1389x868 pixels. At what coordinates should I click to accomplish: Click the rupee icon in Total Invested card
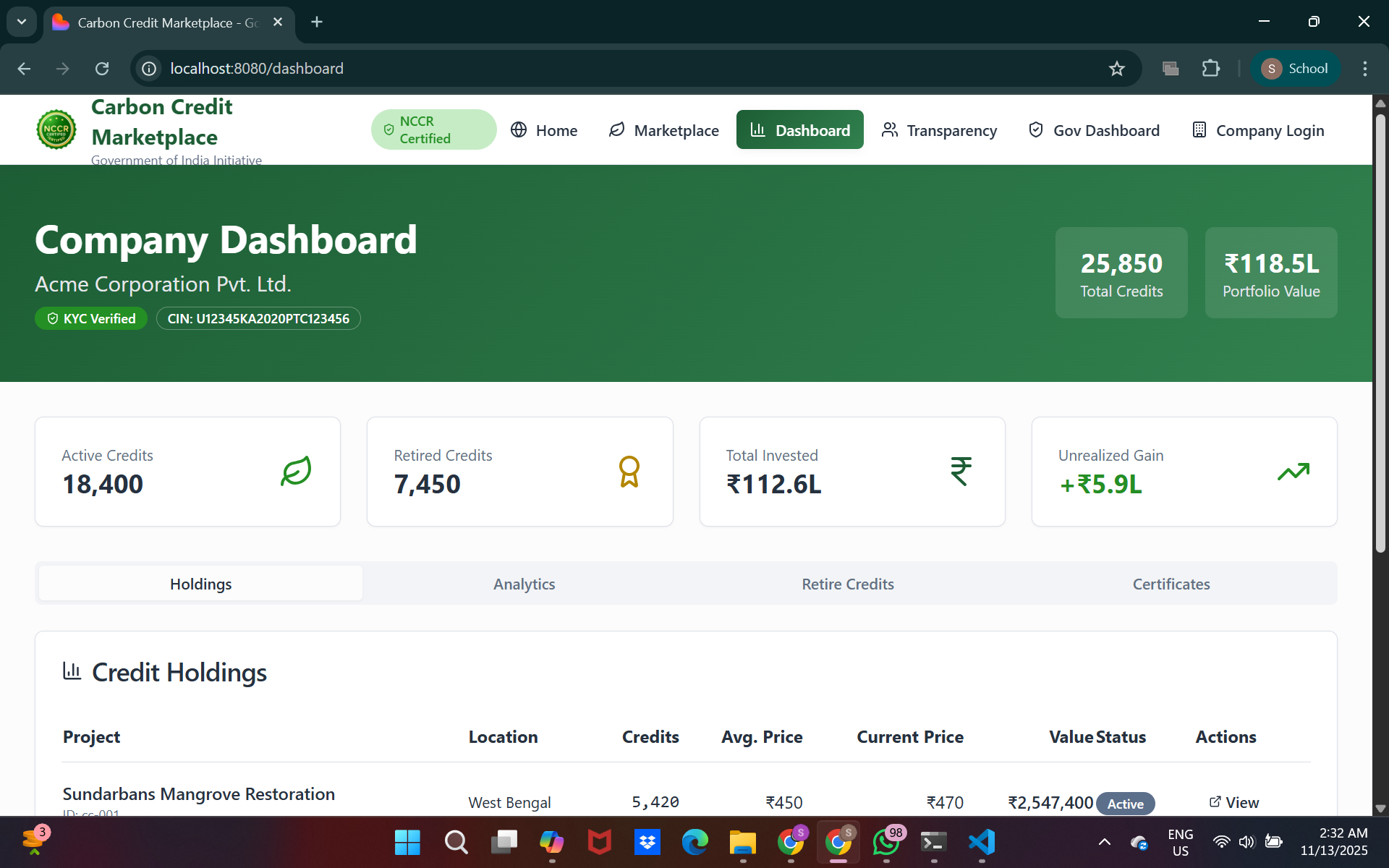[961, 471]
